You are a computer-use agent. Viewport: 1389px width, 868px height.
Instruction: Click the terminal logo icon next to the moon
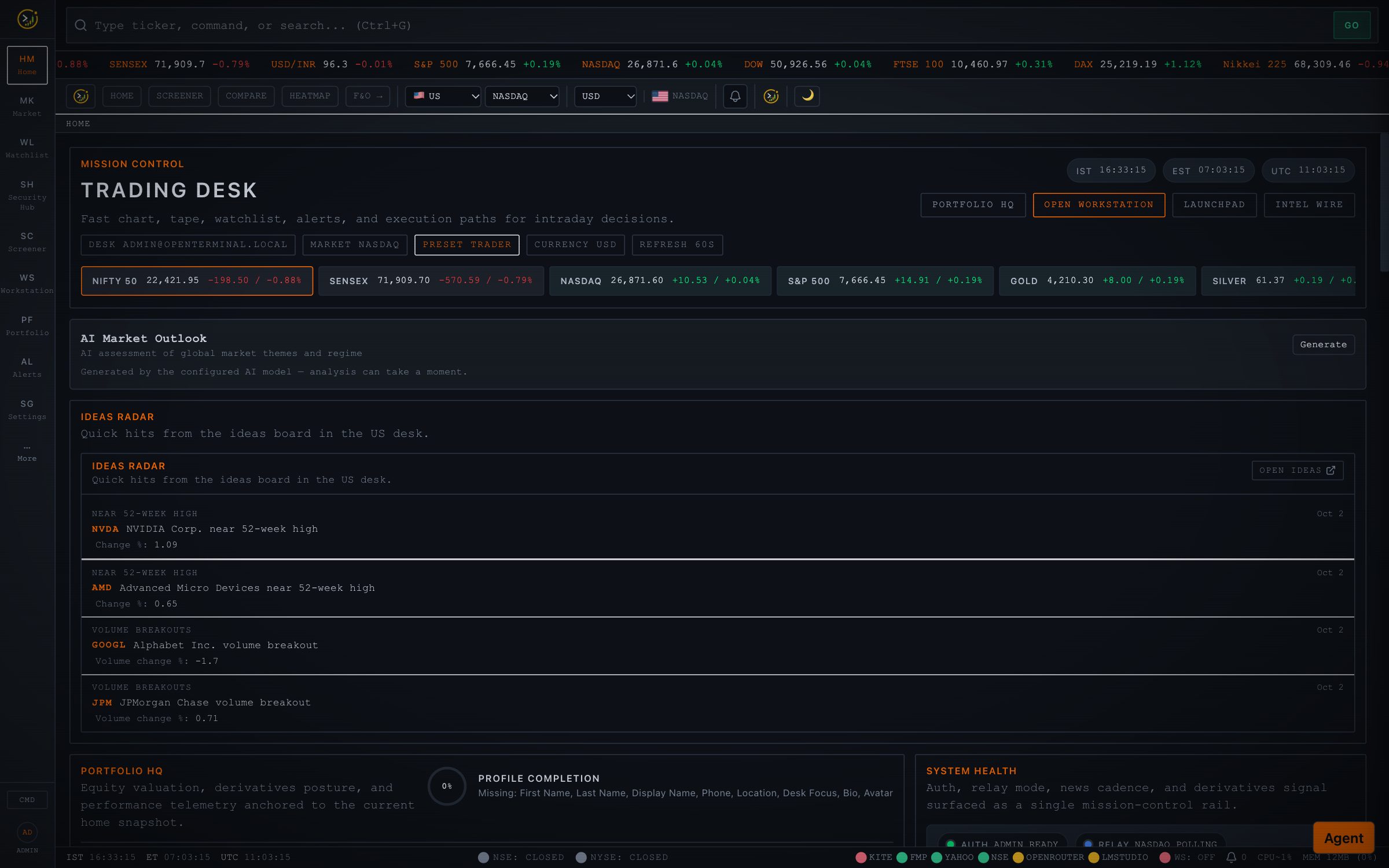(x=771, y=96)
